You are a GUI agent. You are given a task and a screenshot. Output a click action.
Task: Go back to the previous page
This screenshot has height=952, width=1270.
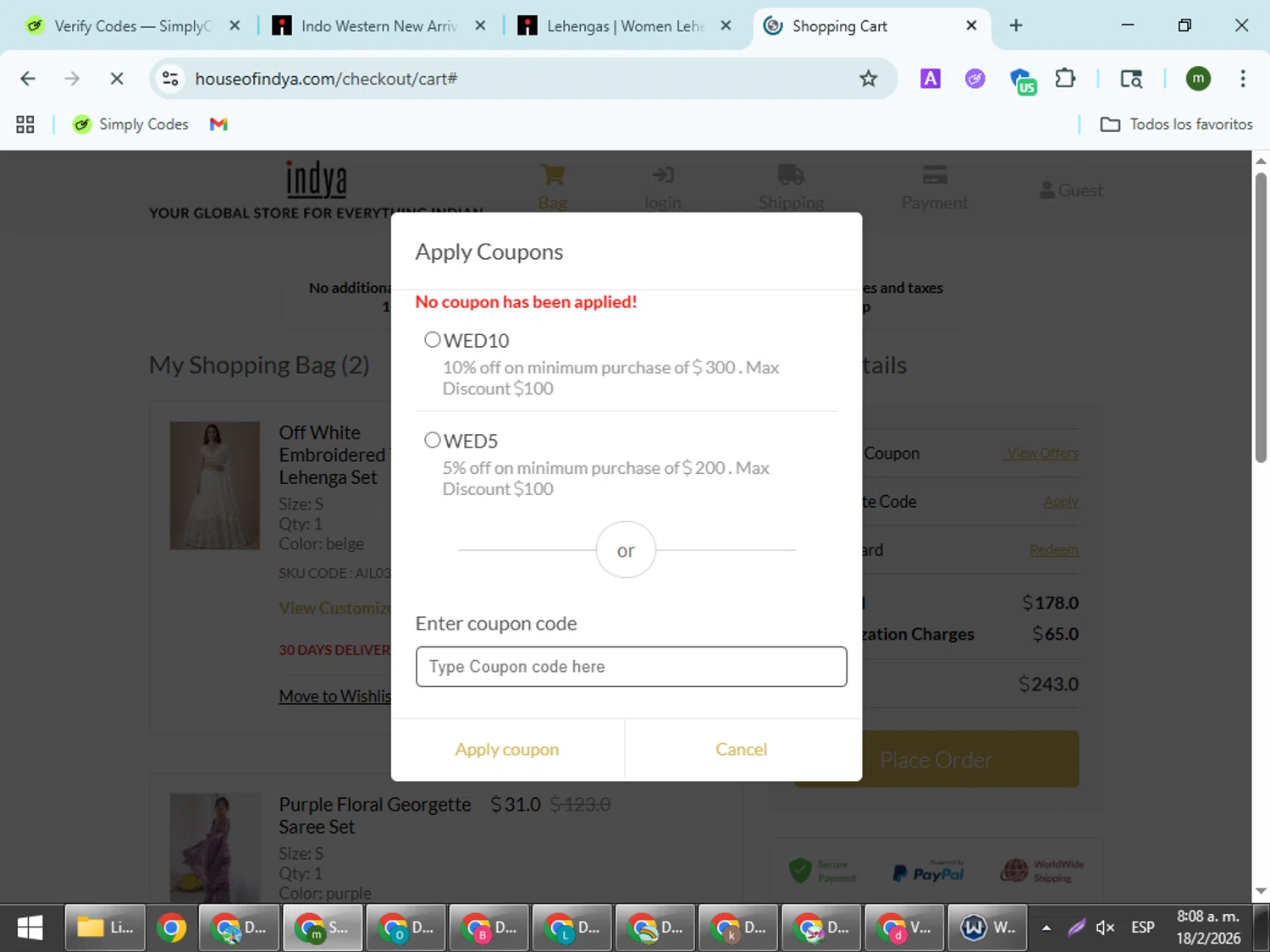tap(28, 79)
